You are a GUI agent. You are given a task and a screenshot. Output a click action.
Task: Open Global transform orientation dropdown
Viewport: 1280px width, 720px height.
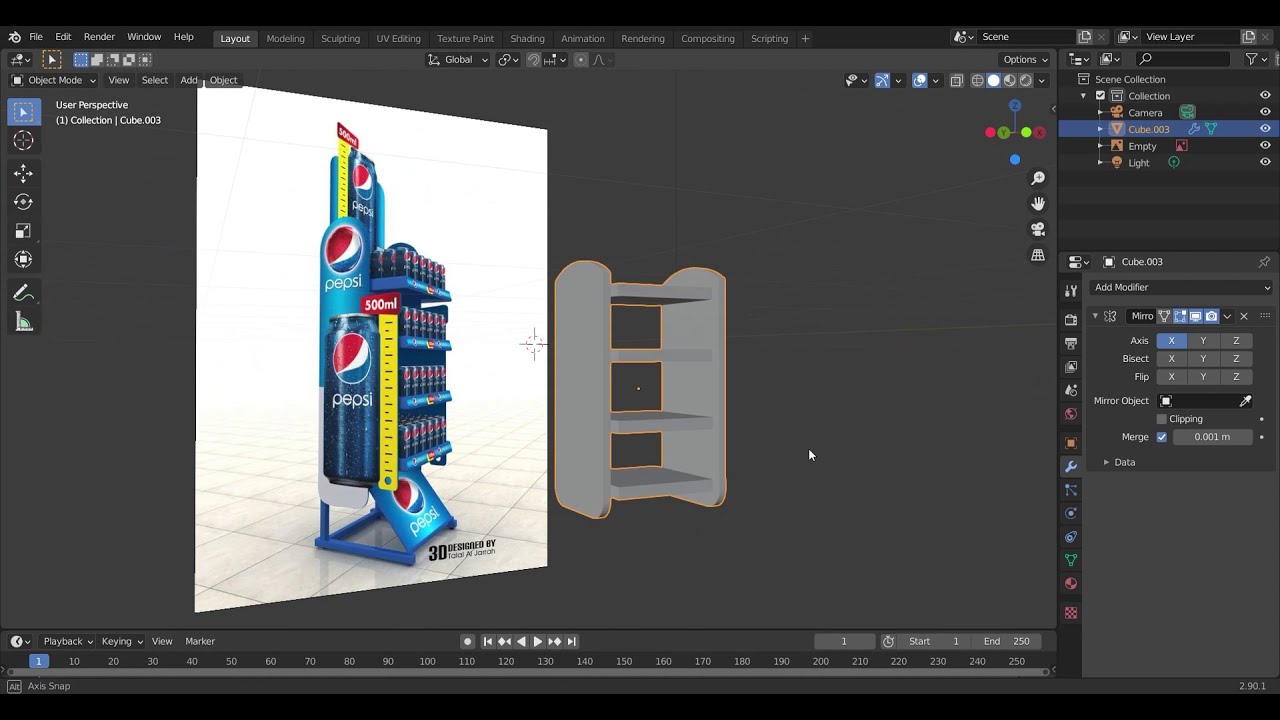pos(458,60)
